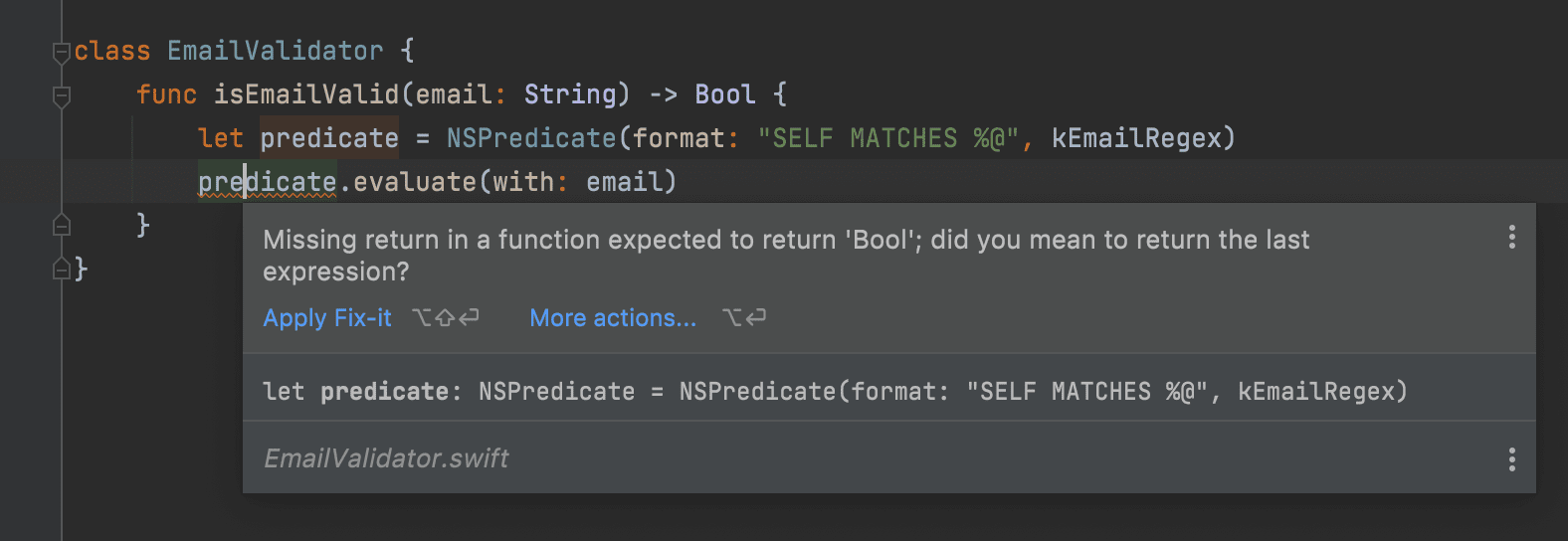
Task: Click the Bool return type in function signature
Action: point(725,94)
